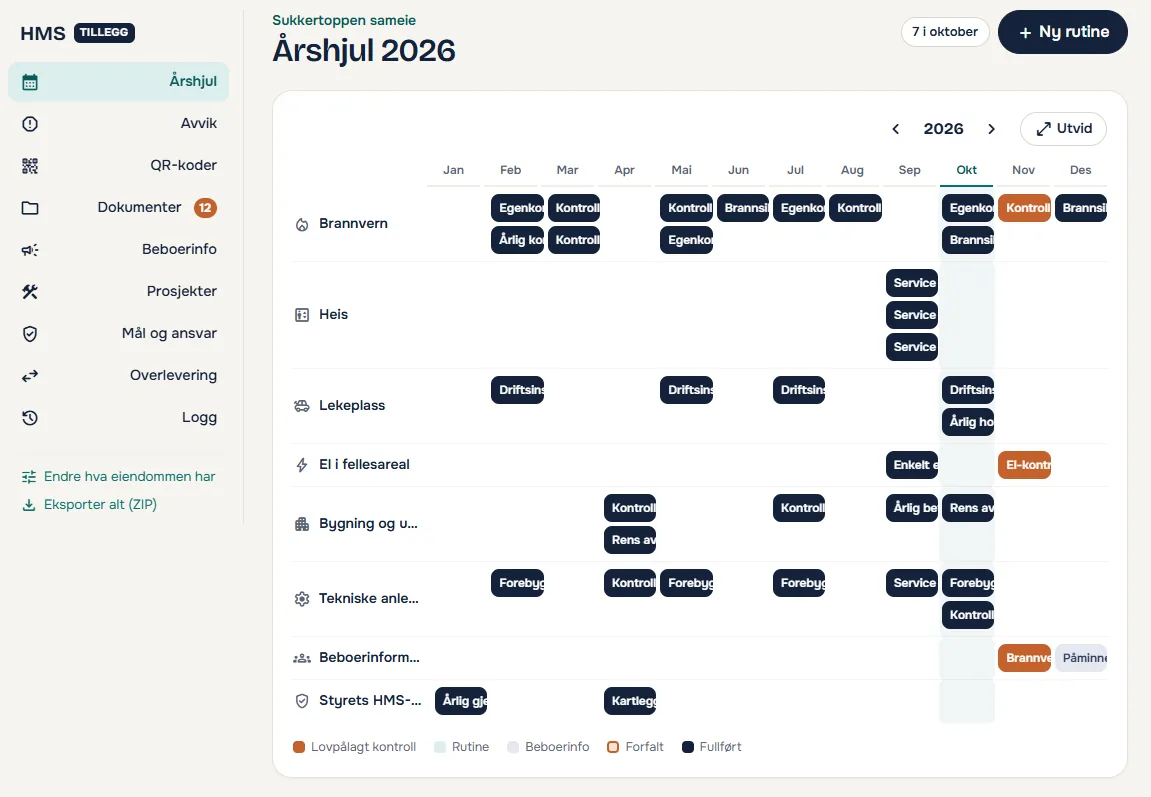Go to previous year with left chevron

click(x=896, y=129)
